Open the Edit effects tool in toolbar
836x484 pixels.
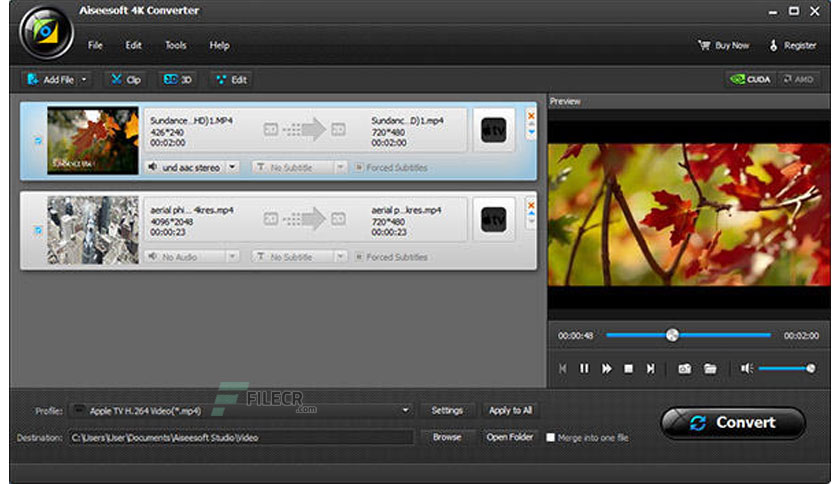(x=231, y=80)
